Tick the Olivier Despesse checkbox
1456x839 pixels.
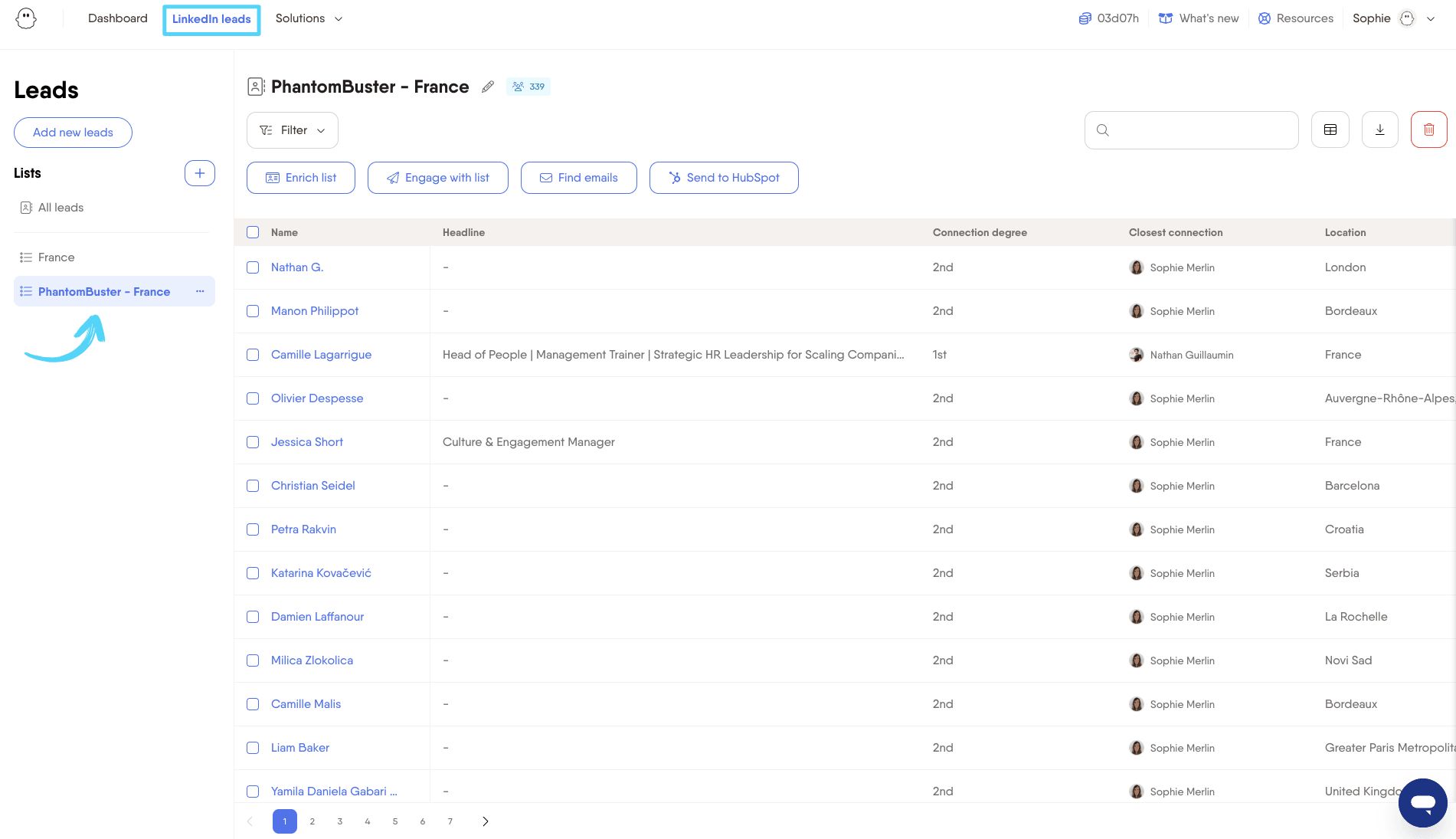pos(253,398)
